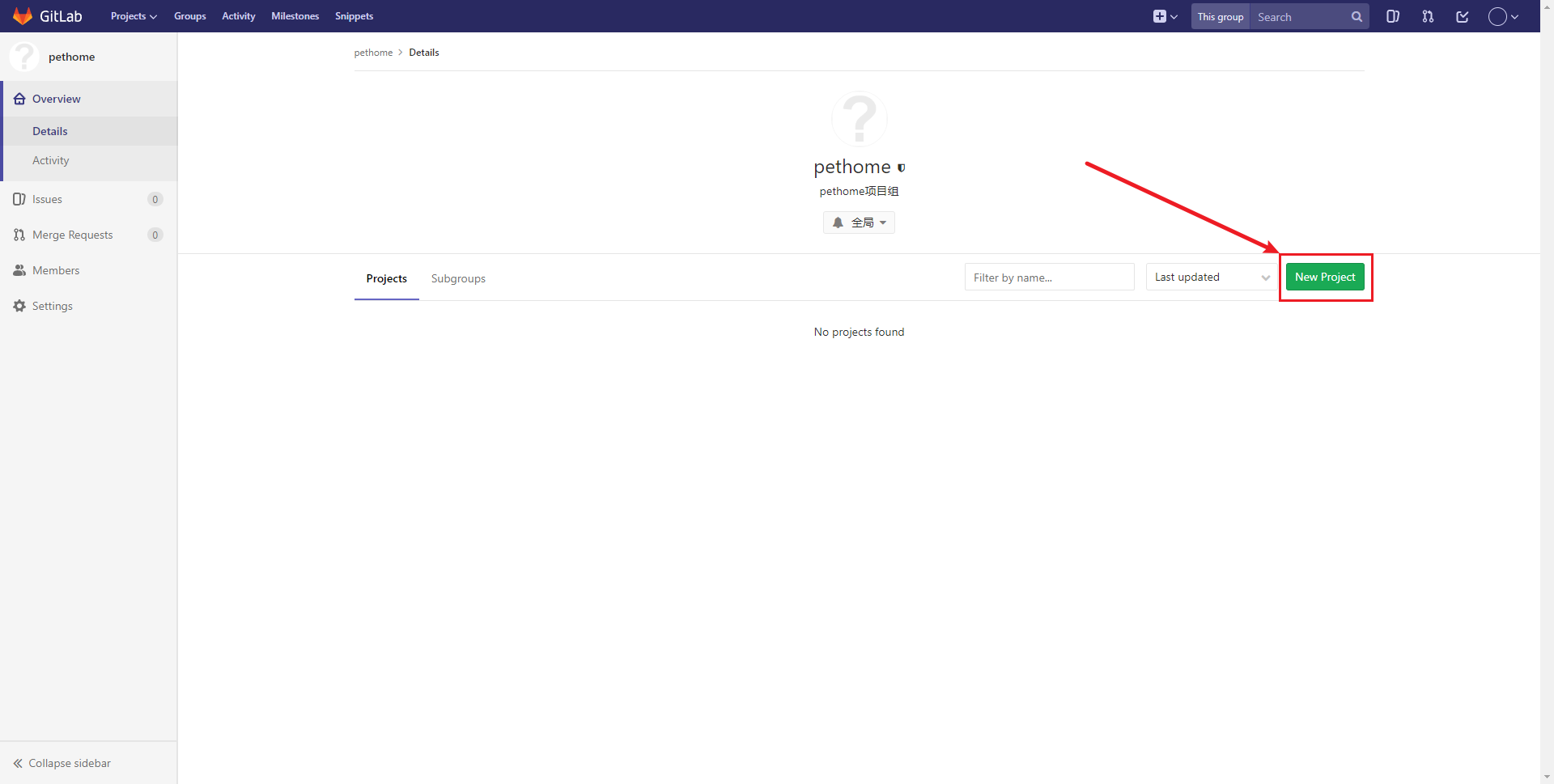Open the Todos checkmark icon

coord(1463,16)
